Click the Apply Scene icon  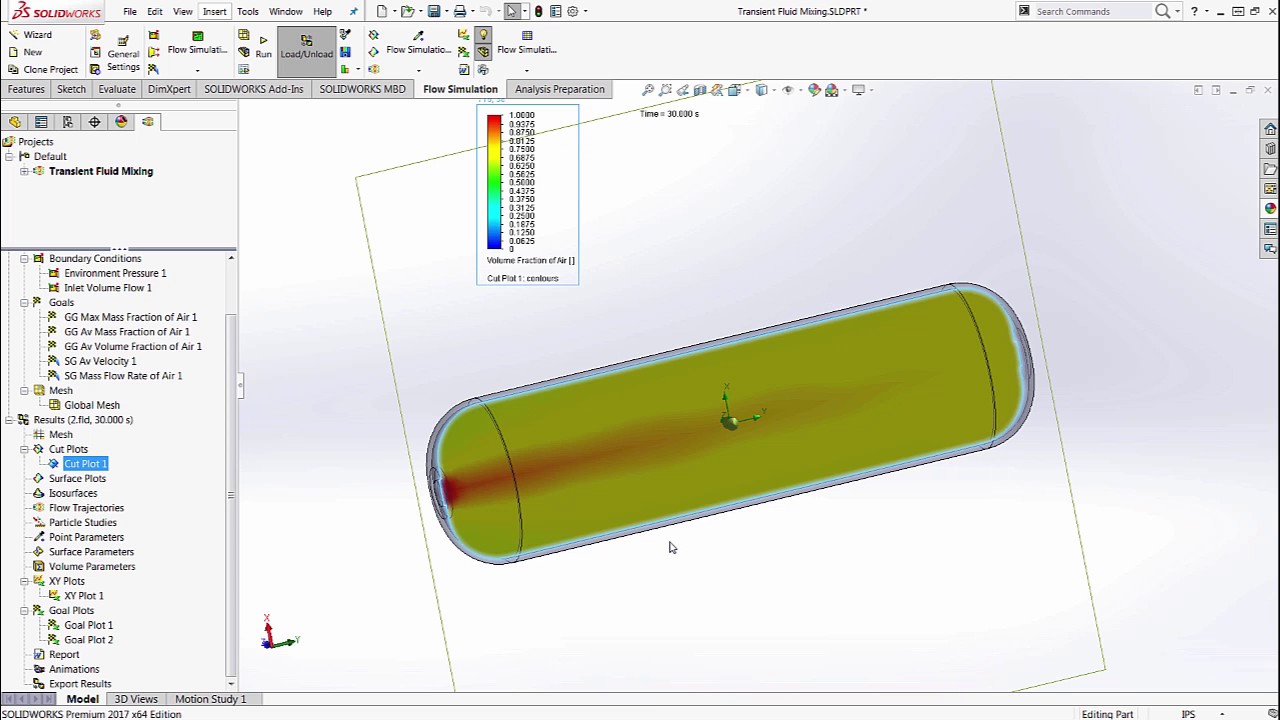pyautogui.click(x=831, y=90)
